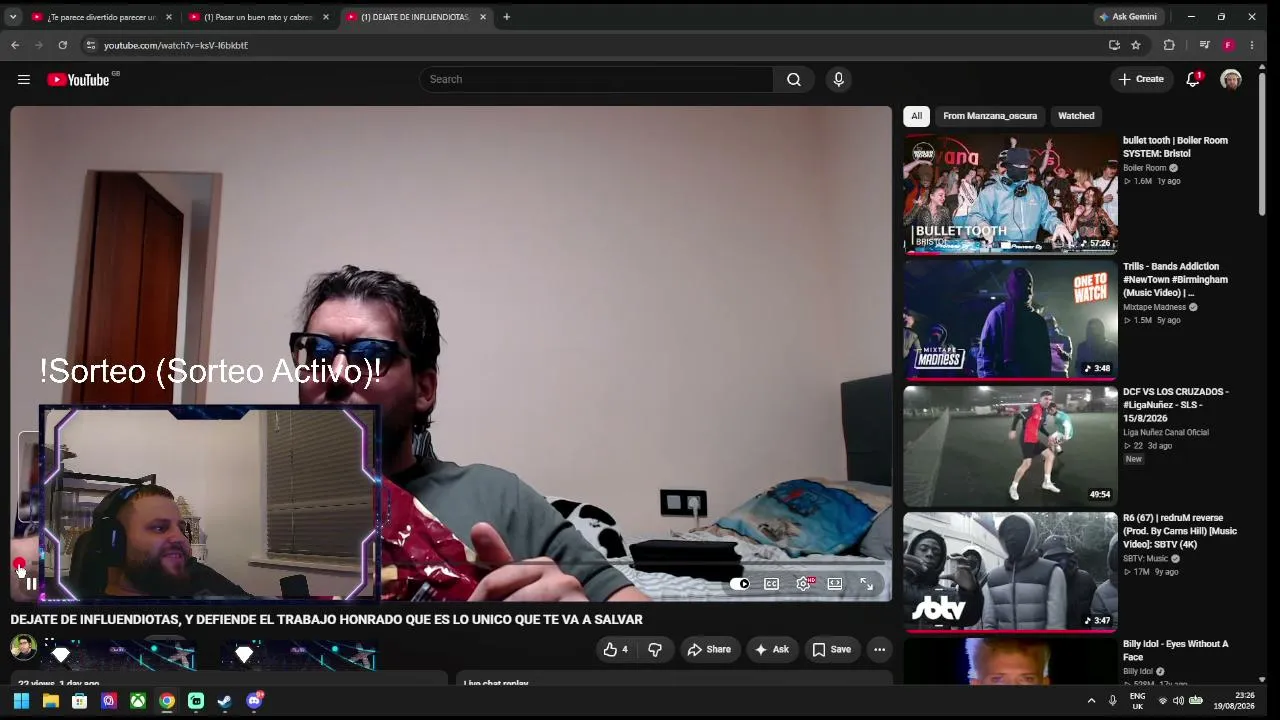Open Chrome three-dot menu
Screen dimensions: 1280x720
coord(1252,45)
